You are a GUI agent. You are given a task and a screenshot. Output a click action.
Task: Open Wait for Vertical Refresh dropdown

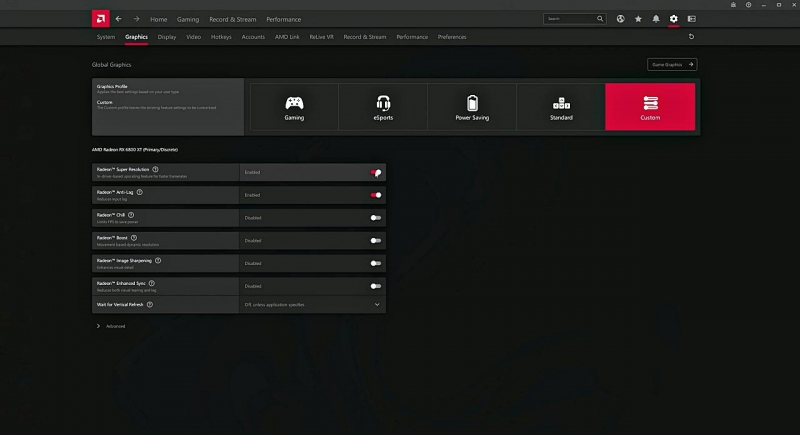click(x=377, y=303)
